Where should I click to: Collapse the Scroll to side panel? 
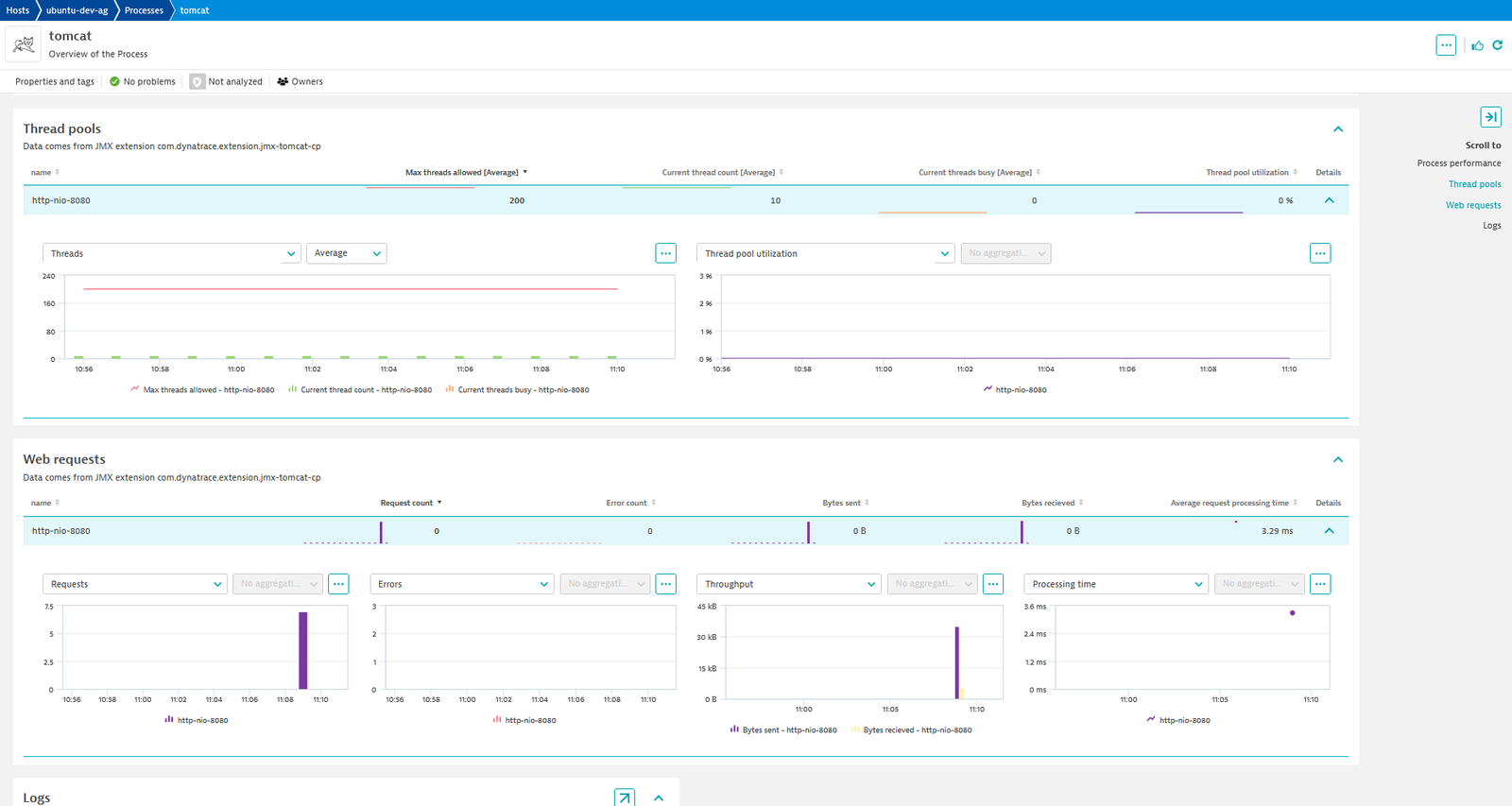tap(1490, 117)
